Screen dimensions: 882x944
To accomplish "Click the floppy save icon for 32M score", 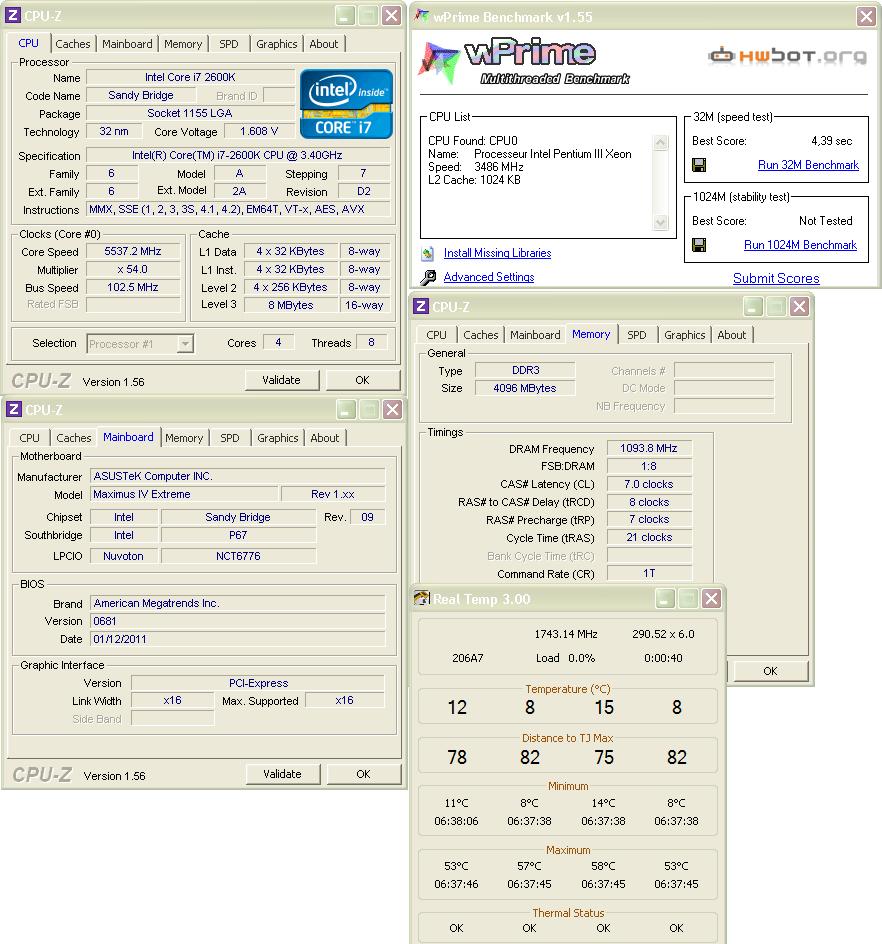I will (699, 165).
